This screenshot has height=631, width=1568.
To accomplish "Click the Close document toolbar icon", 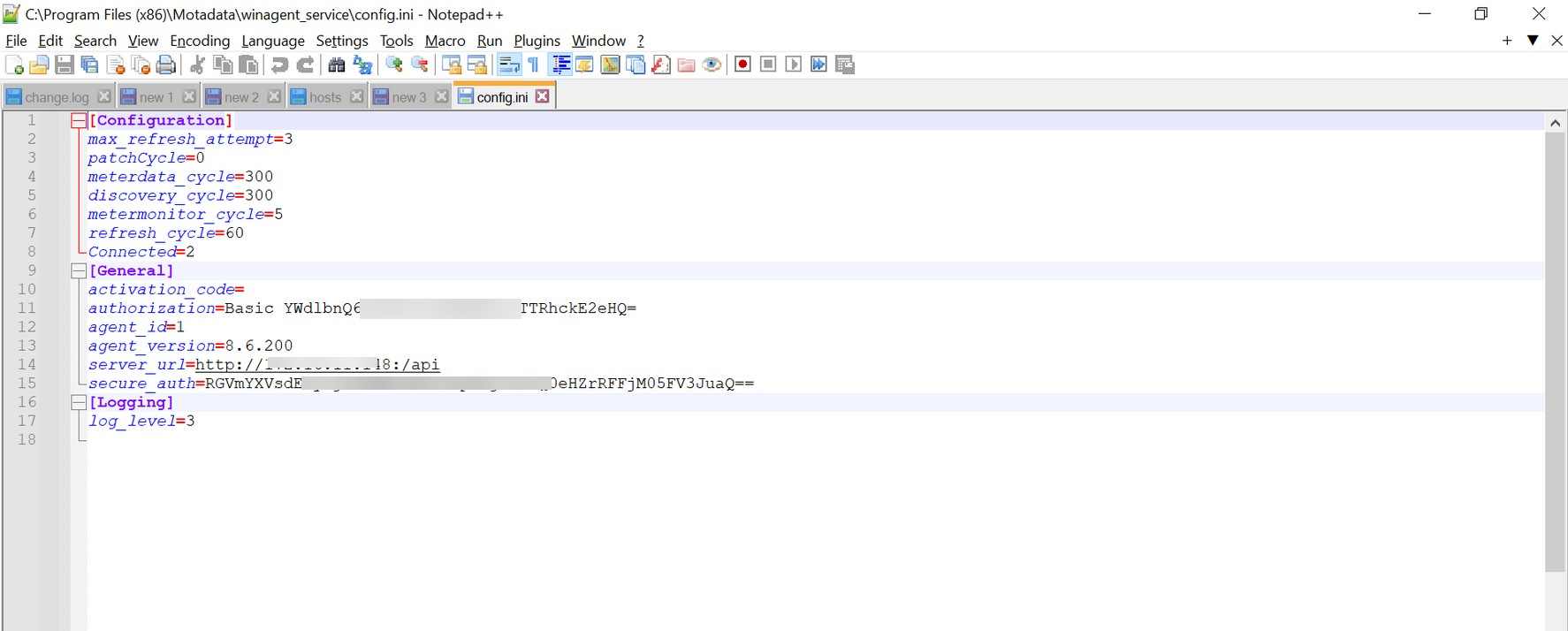I will tap(115, 65).
